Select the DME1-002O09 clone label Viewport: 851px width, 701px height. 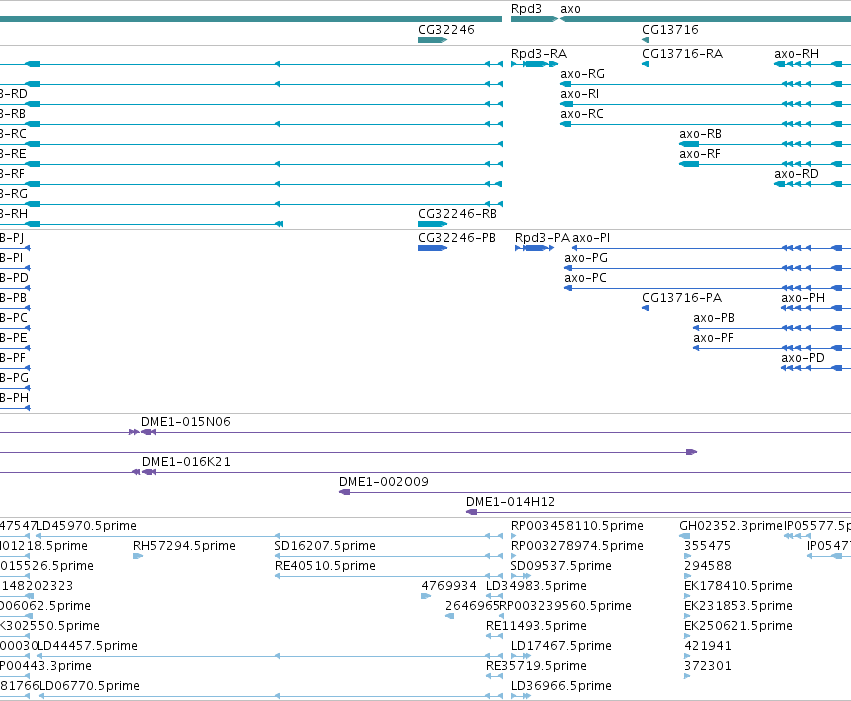[384, 482]
